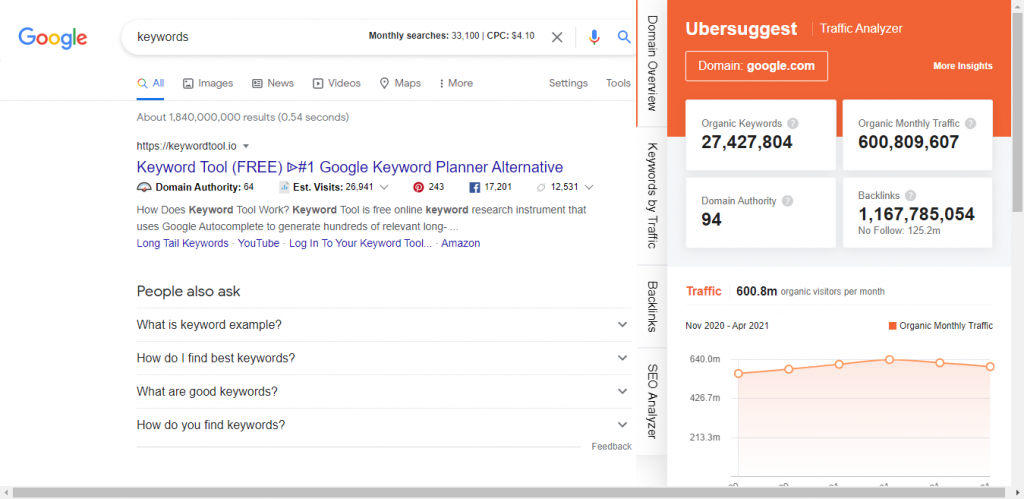Image resolution: width=1024 pixels, height=499 pixels.
Task: Click the blue search magnifier icon
Action: click(624, 37)
